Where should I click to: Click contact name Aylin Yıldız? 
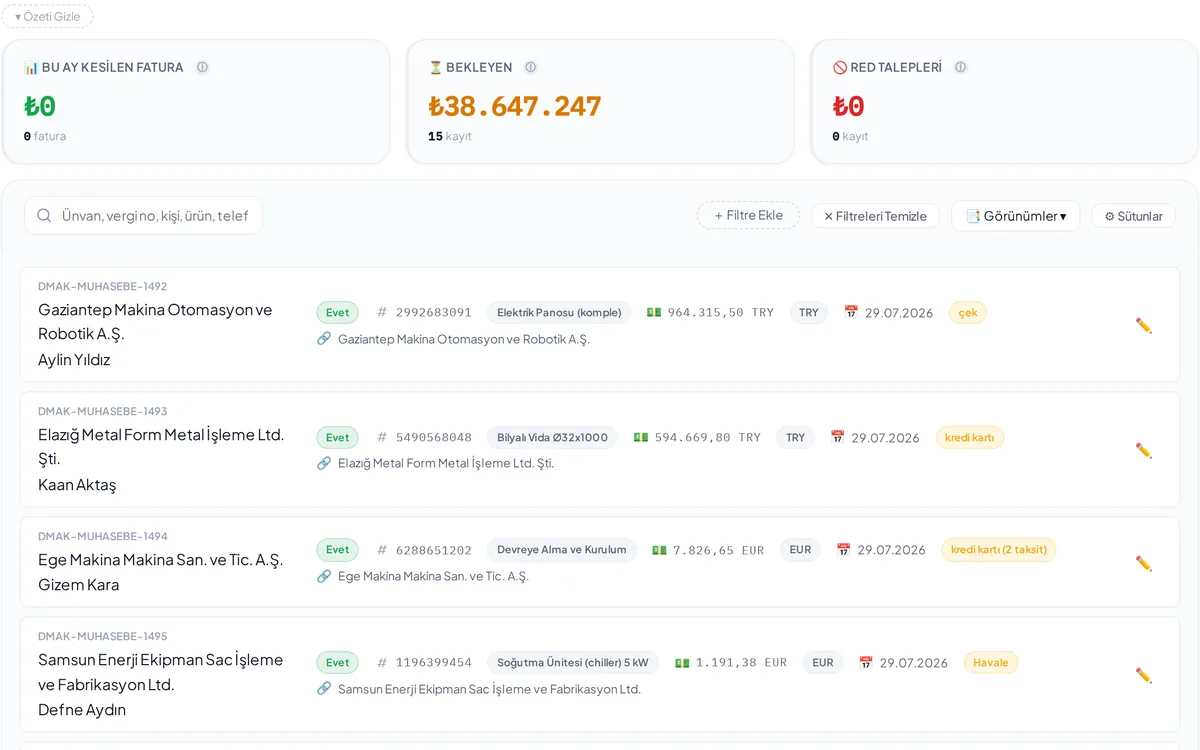tap(74, 360)
